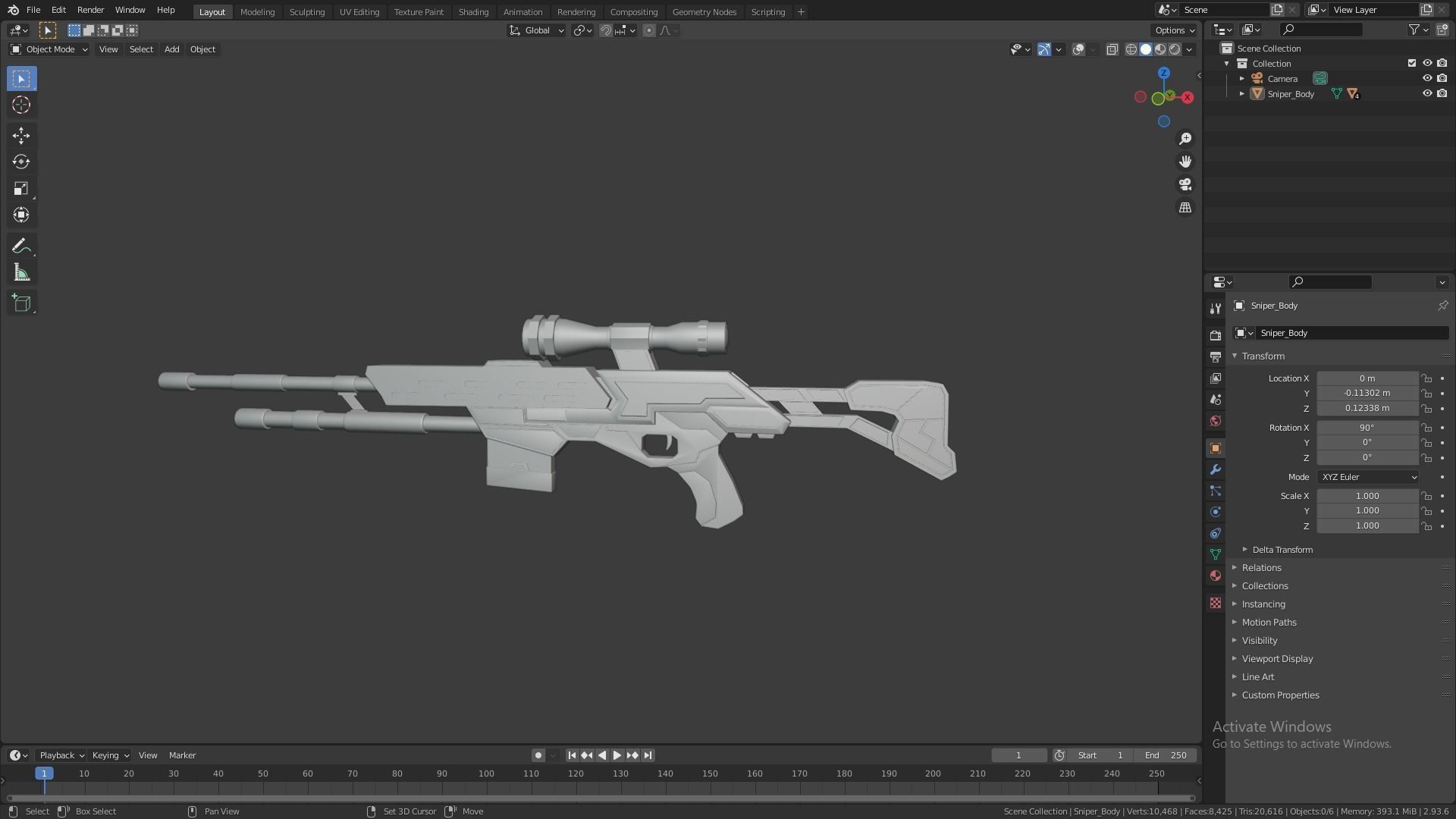Click the Scale X value slider

point(1367,495)
